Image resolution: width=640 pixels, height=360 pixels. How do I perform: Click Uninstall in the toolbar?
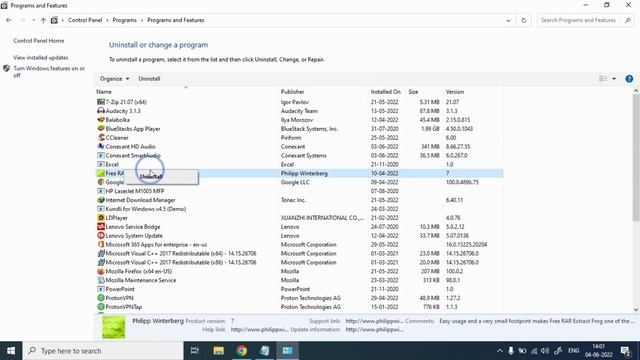coord(149,79)
